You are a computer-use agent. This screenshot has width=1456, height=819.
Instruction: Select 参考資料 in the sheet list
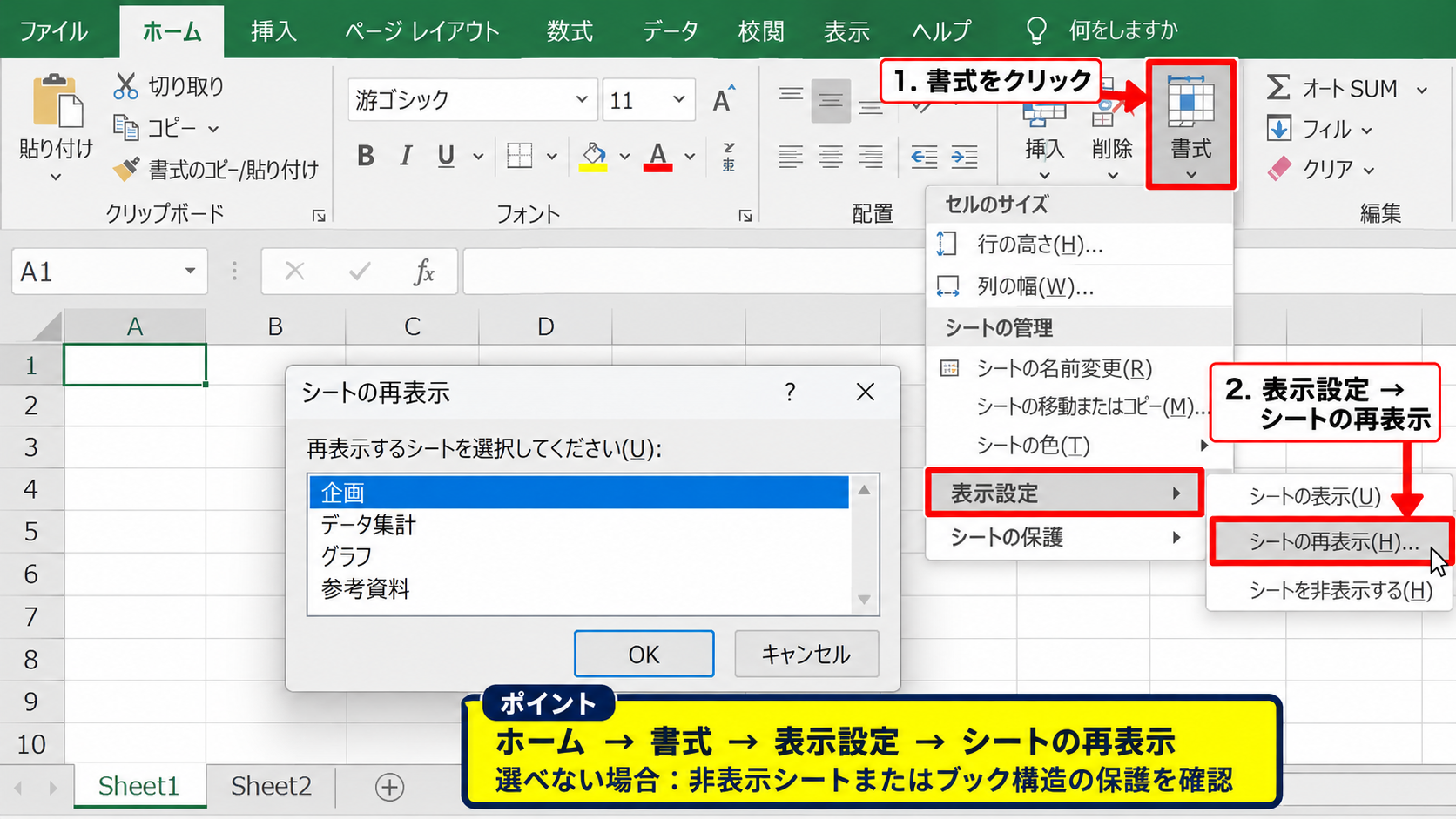[579, 589]
